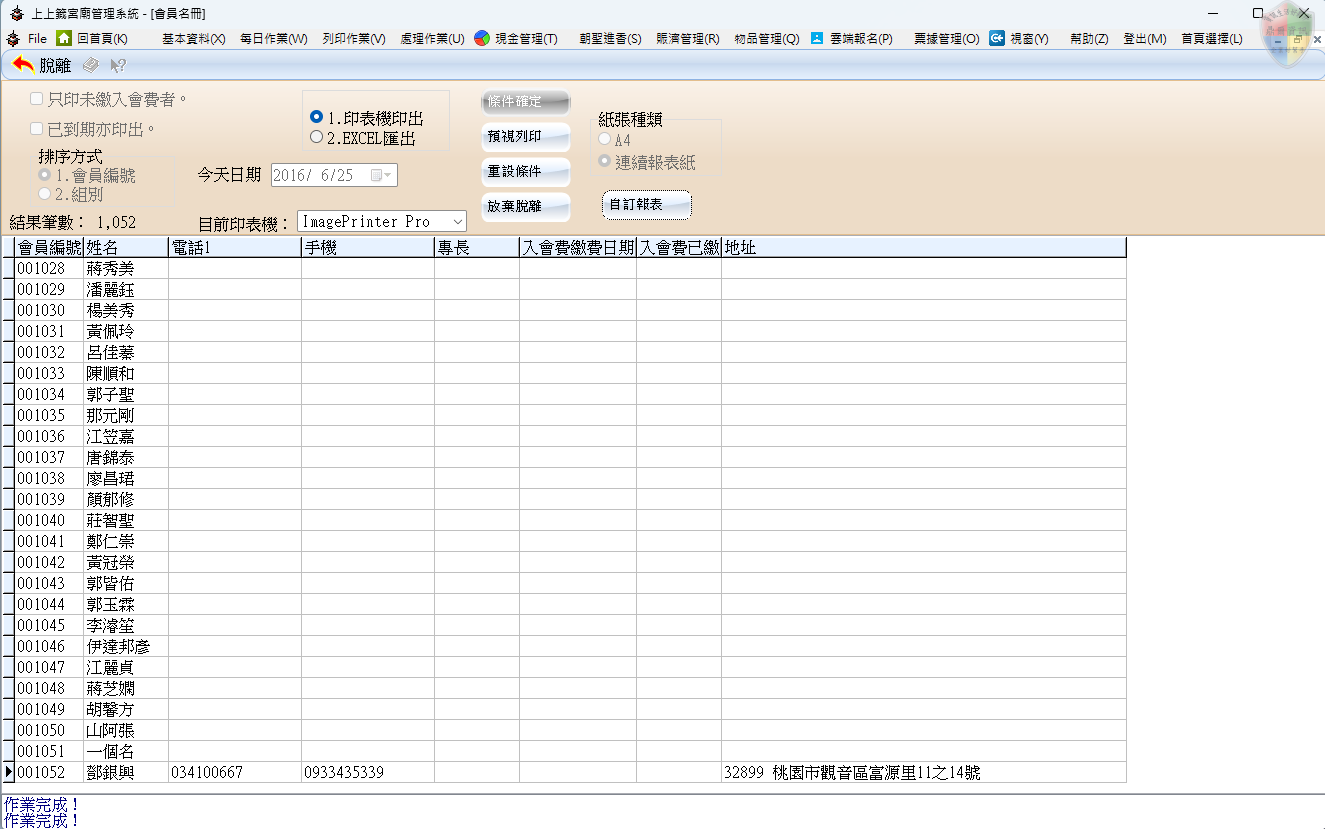The height and width of the screenshot is (829, 1325).
Task: Choose the 2.EXCEL匯出 radio option
Action: (317, 138)
